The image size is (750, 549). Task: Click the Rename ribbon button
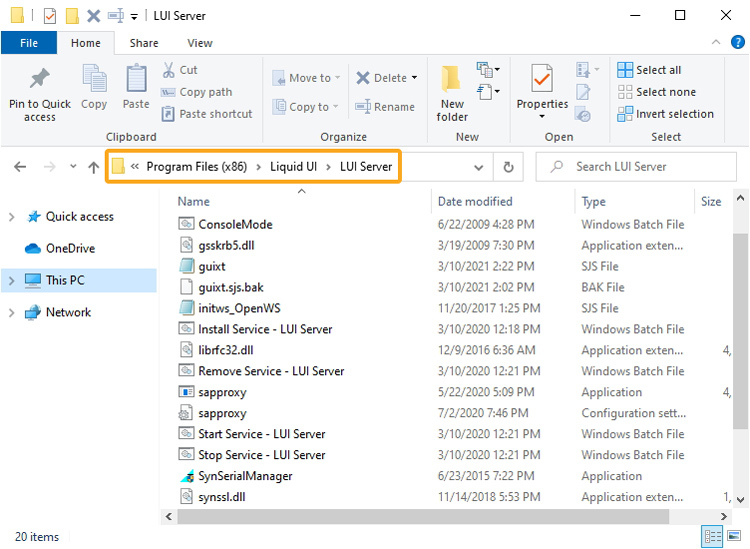click(x=385, y=107)
